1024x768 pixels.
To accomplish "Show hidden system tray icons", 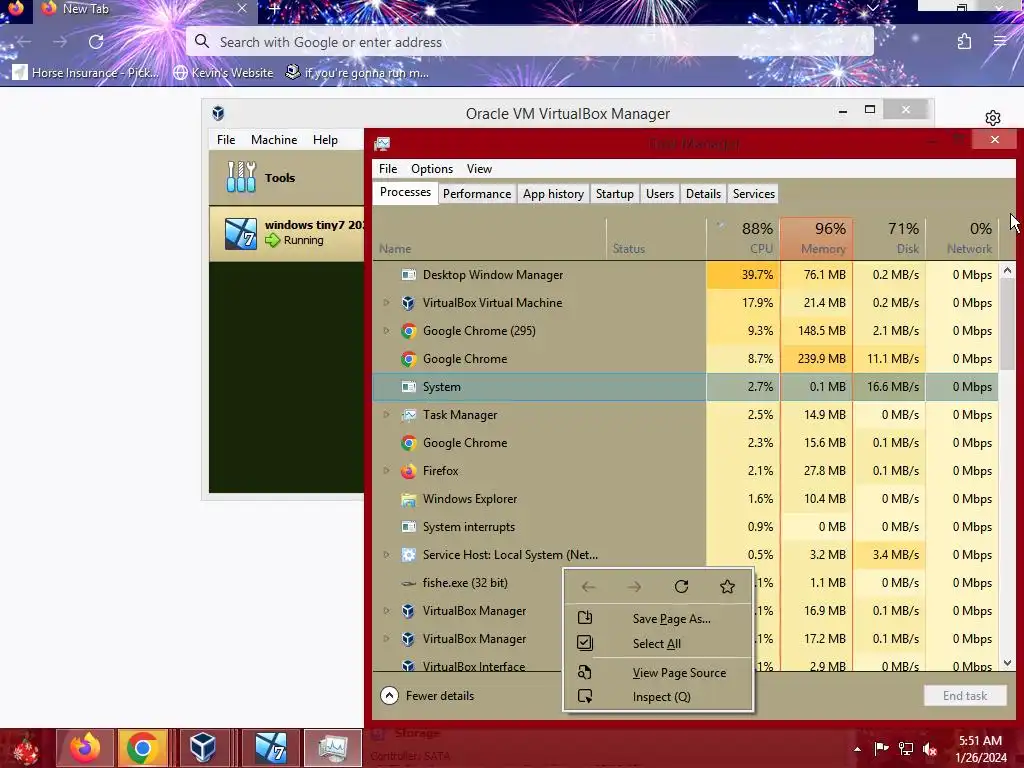I will coord(857,749).
